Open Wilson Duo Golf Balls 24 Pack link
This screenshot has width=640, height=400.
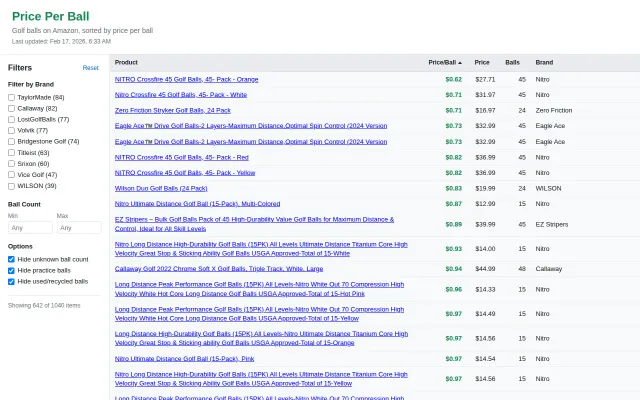pos(161,189)
